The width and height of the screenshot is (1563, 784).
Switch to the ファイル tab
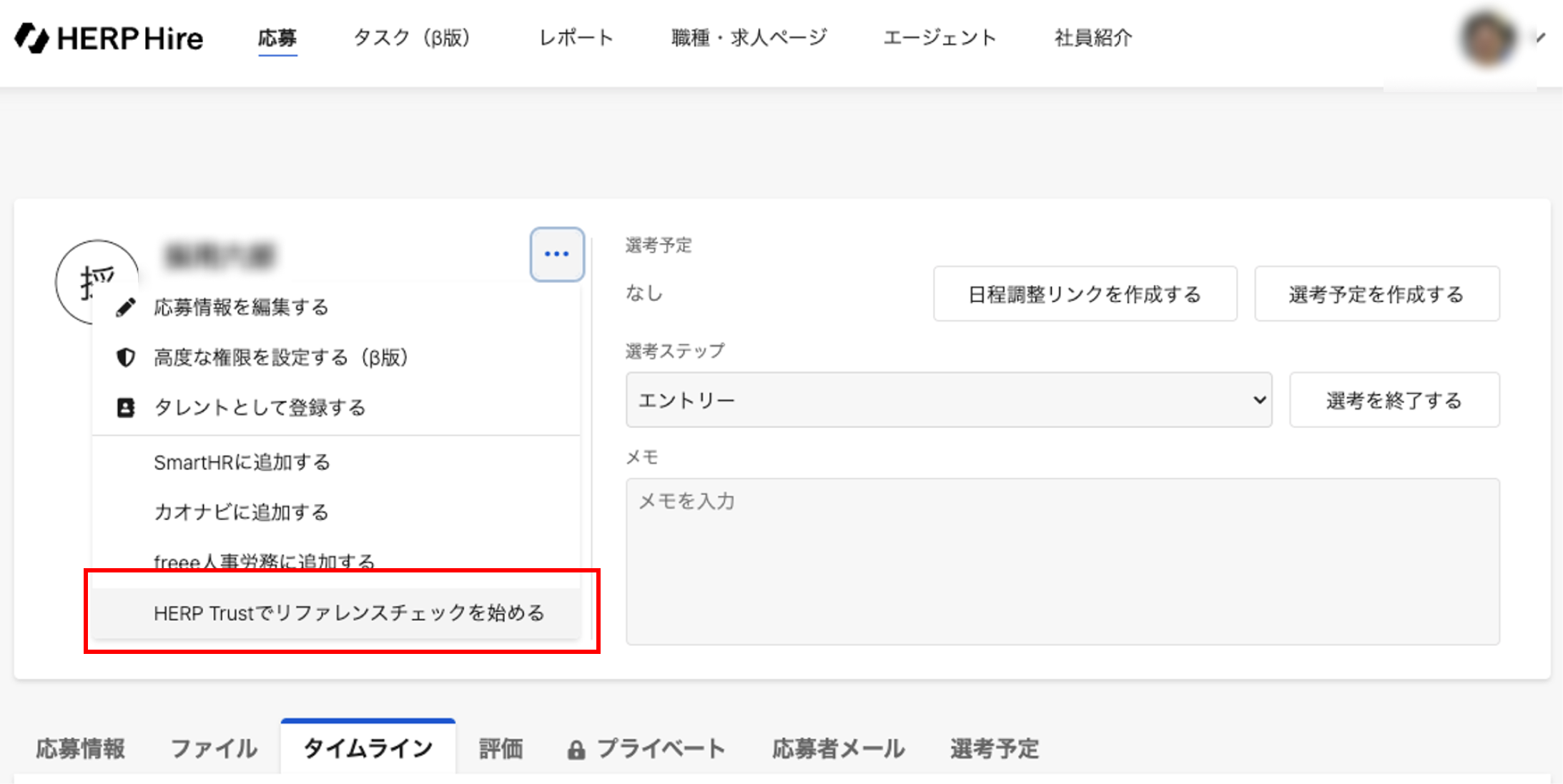pos(214,749)
